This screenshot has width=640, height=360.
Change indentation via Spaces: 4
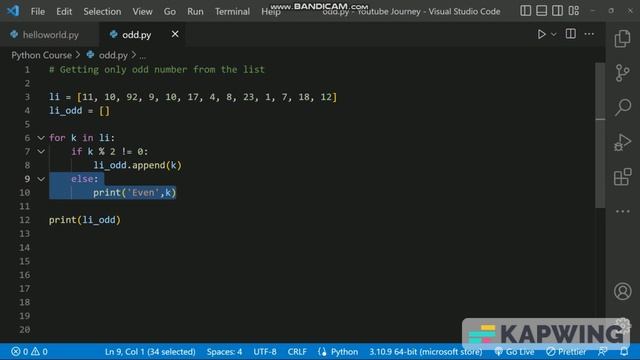[224, 351]
